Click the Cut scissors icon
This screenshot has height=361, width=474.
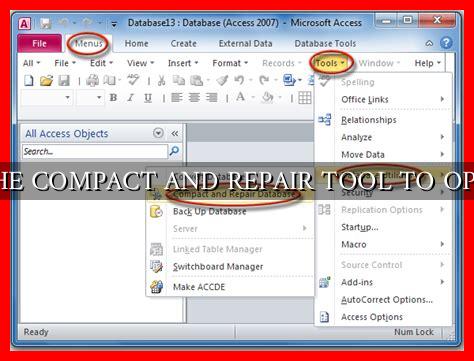(x=161, y=80)
